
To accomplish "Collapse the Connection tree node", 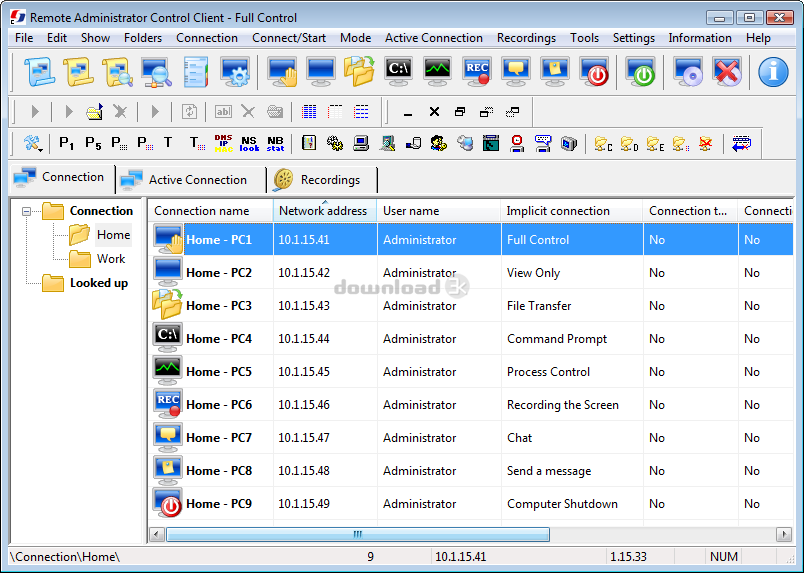I will 26,211.
